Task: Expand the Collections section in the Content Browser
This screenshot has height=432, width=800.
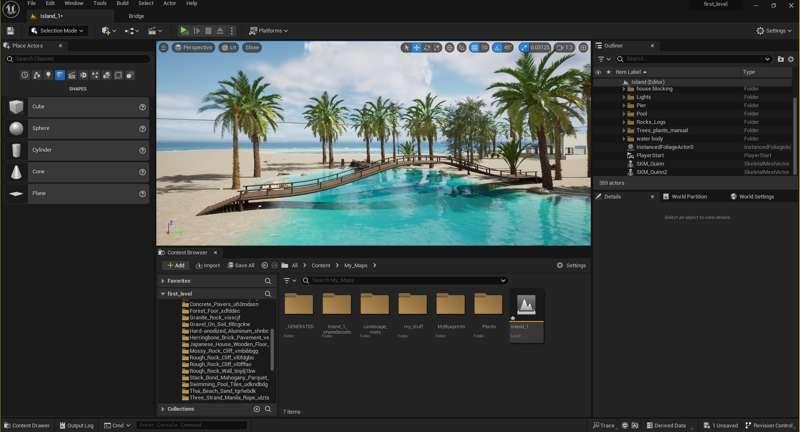Action: pyautogui.click(x=162, y=409)
